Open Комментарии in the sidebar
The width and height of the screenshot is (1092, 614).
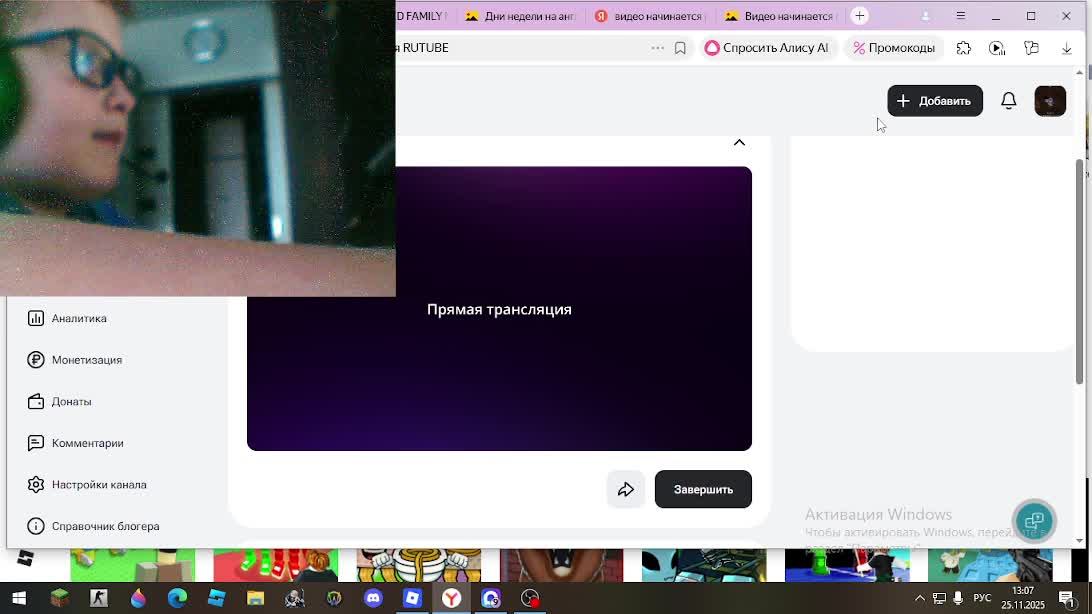pos(75,443)
